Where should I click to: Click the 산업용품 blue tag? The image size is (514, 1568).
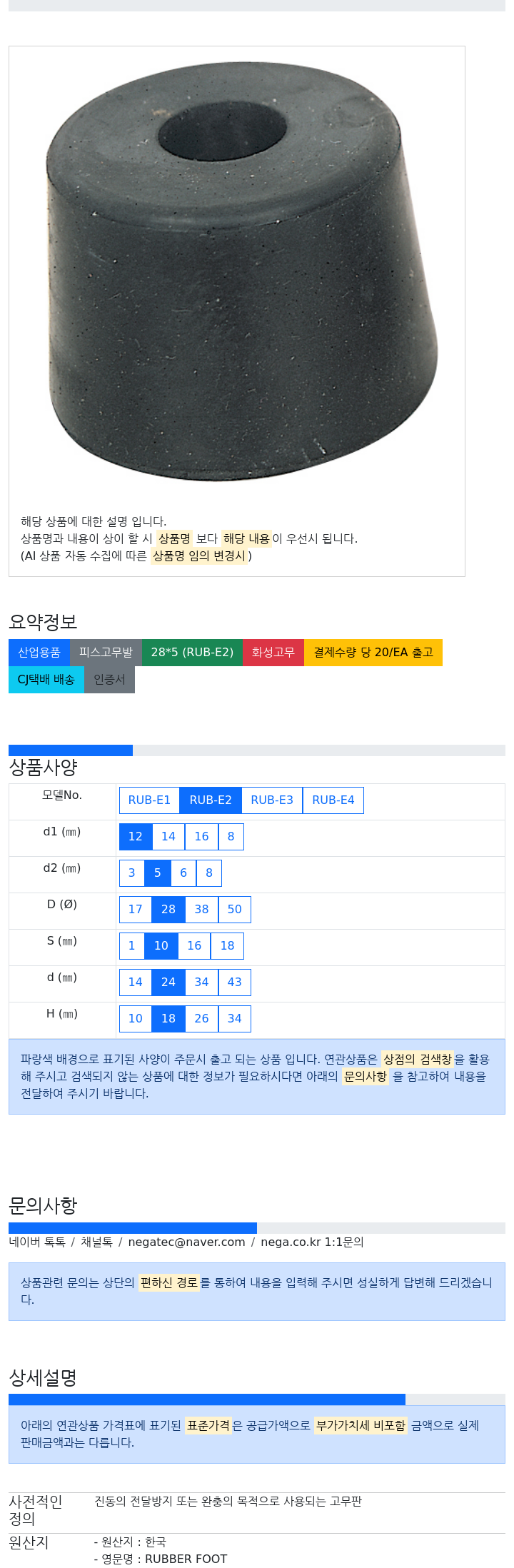(x=39, y=652)
